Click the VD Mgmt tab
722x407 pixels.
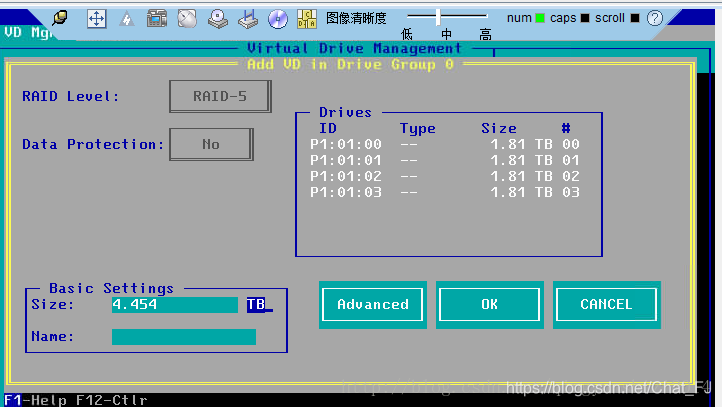tap(28, 32)
